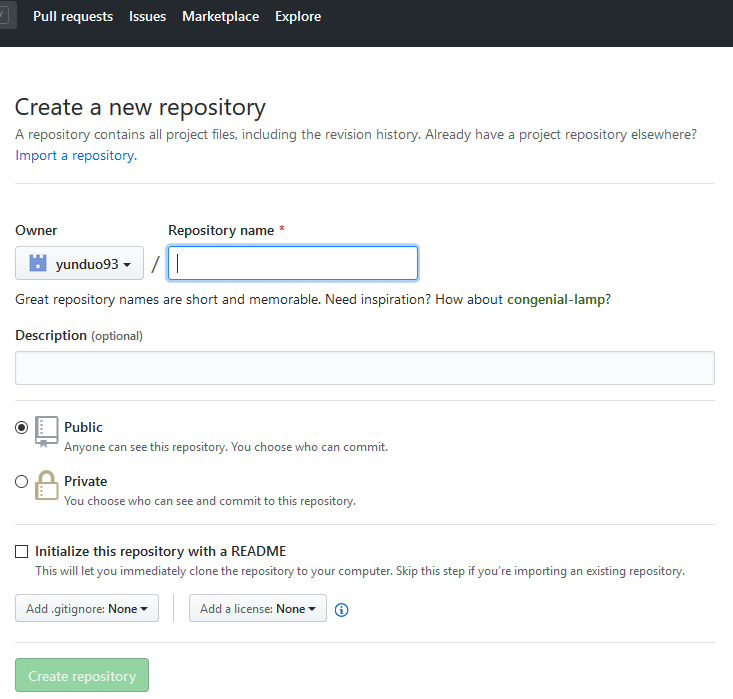Expand the Add .gitignore dropdown
This screenshot has height=699, width=733.
tap(87, 608)
